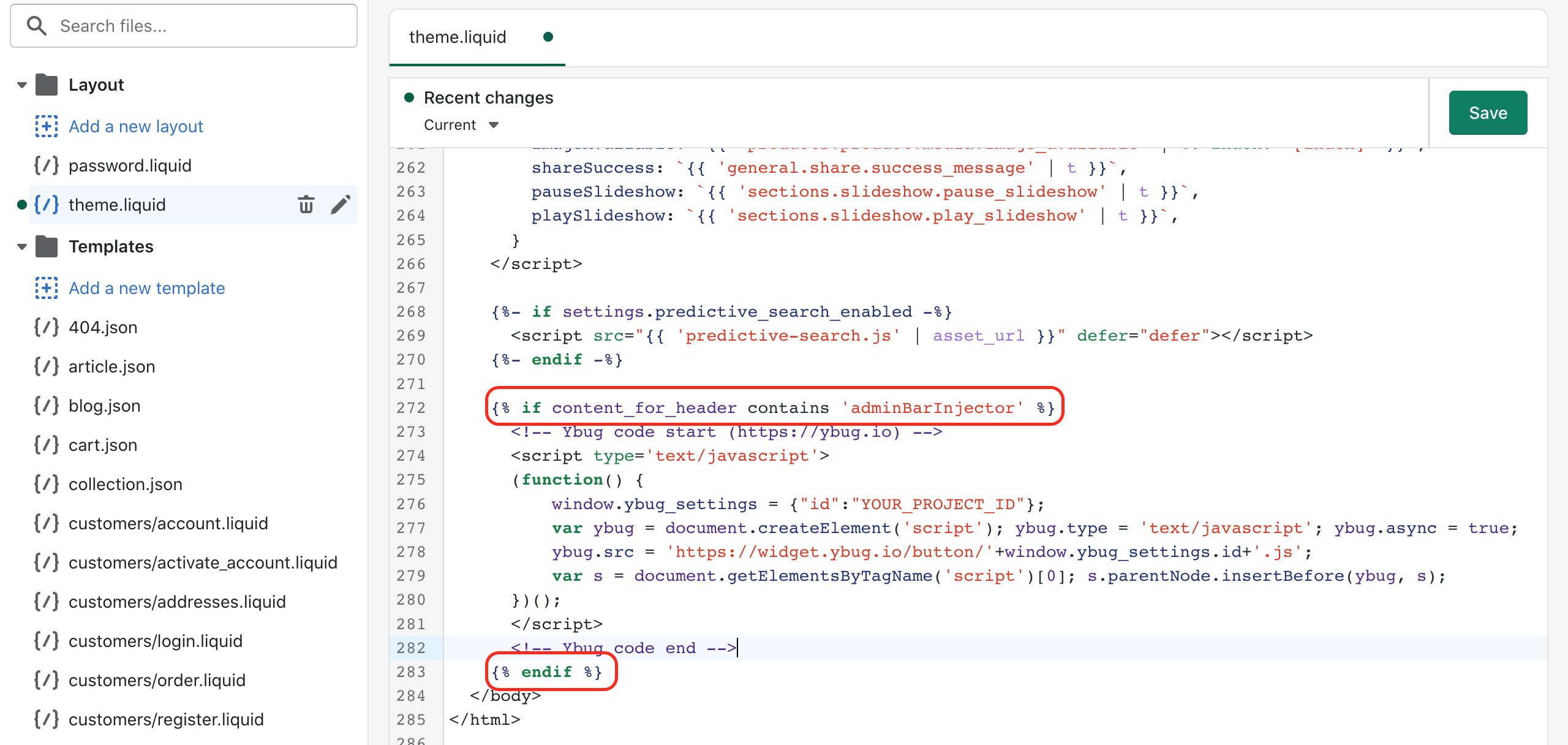Viewport: 1568px width, 745px height.
Task: Click Add a new layout link
Action: coord(136,126)
